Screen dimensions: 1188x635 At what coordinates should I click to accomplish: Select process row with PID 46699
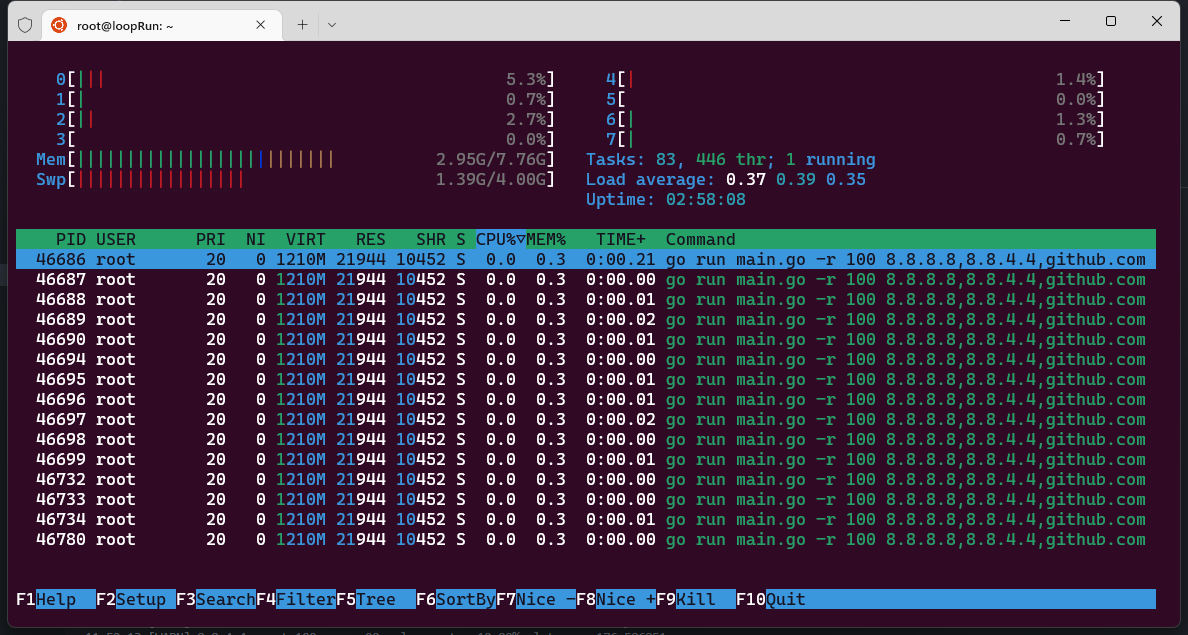[x=586, y=459]
